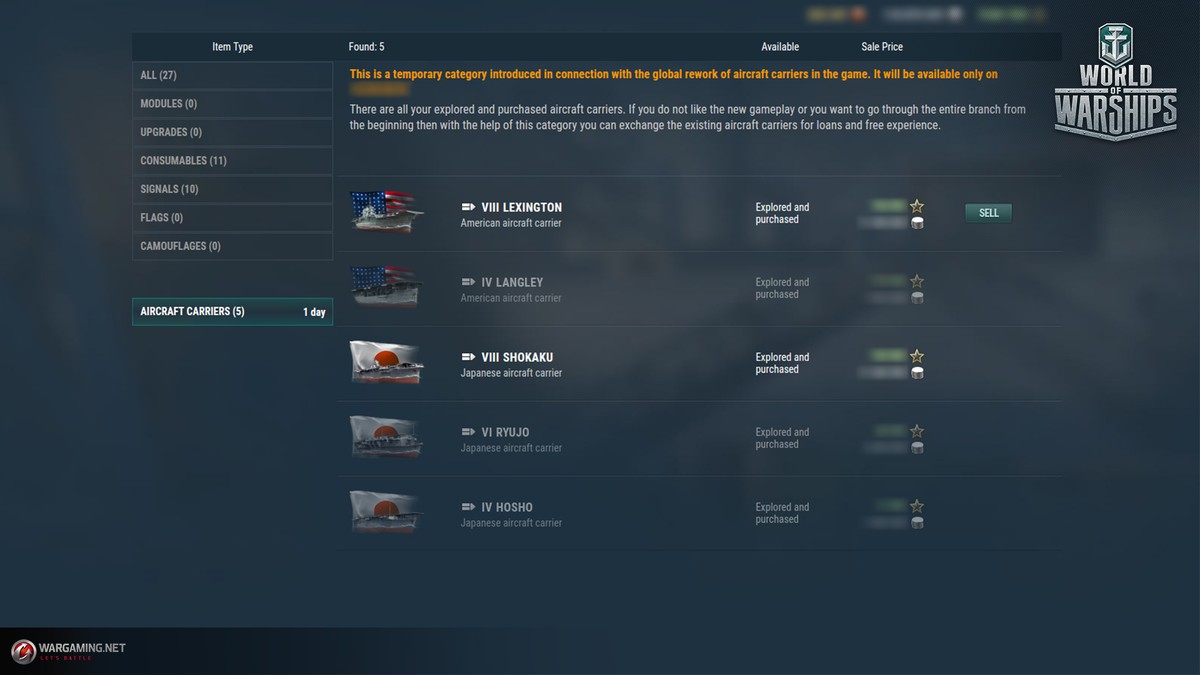The height and width of the screenshot is (675, 1200).
Task: Click the Ryujo ship flag icon
Action: [x=384, y=437]
